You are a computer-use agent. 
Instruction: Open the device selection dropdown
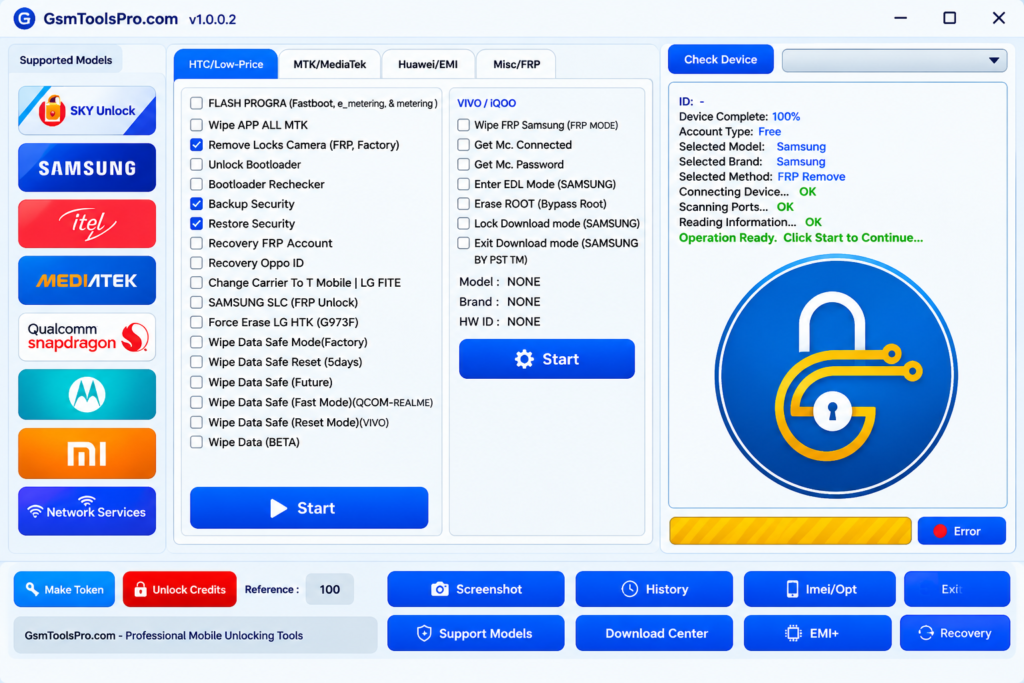click(x=894, y=60)
